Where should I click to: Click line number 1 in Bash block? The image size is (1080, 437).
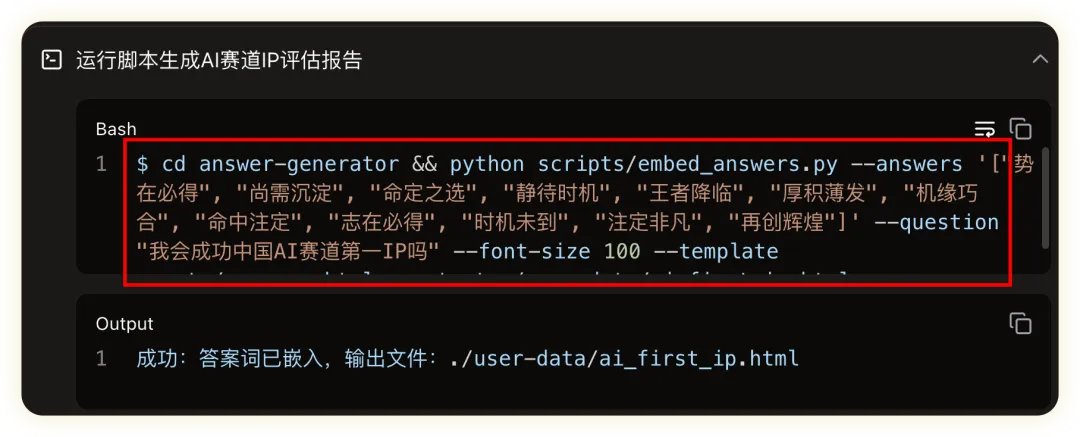[x=101, y=164]
